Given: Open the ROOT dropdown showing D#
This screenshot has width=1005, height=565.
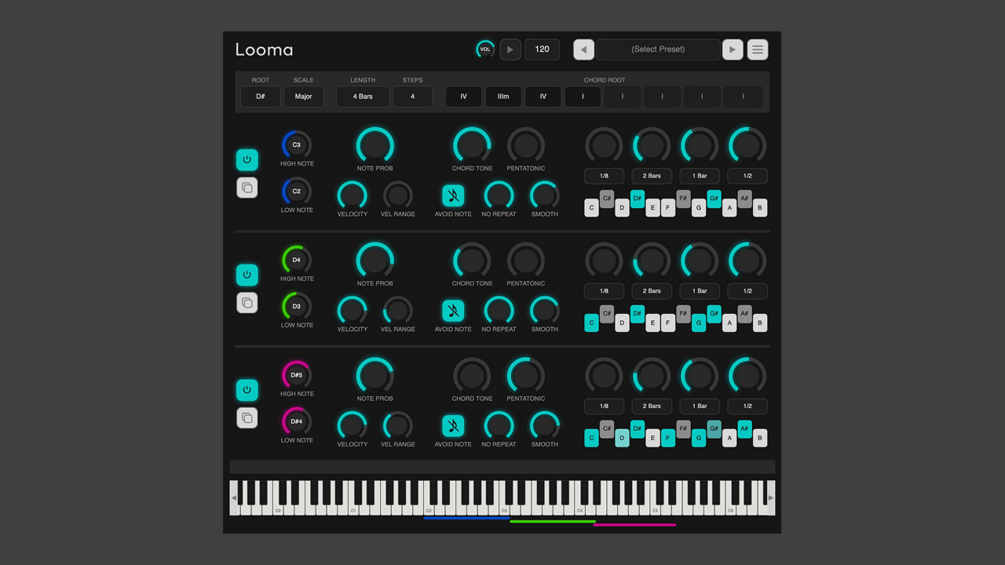Looking at the screenshot, I should (260, 97).
